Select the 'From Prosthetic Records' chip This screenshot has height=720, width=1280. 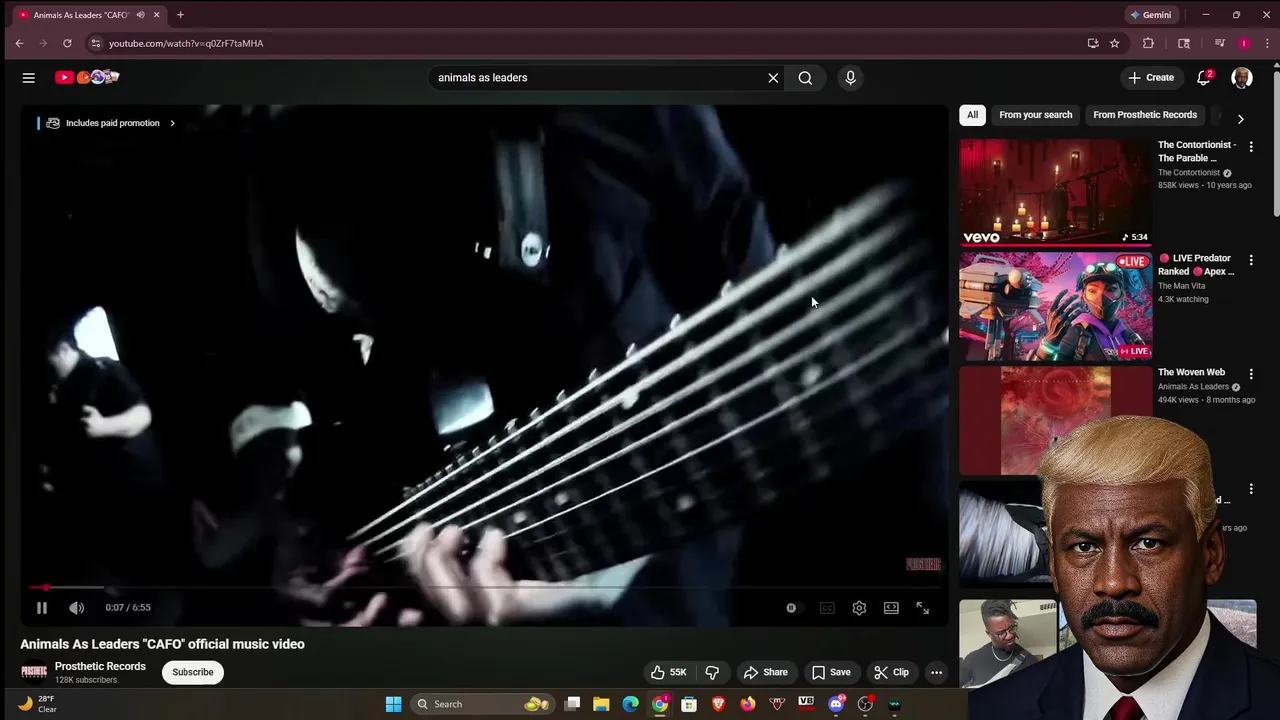click(x=1145, y=115)
